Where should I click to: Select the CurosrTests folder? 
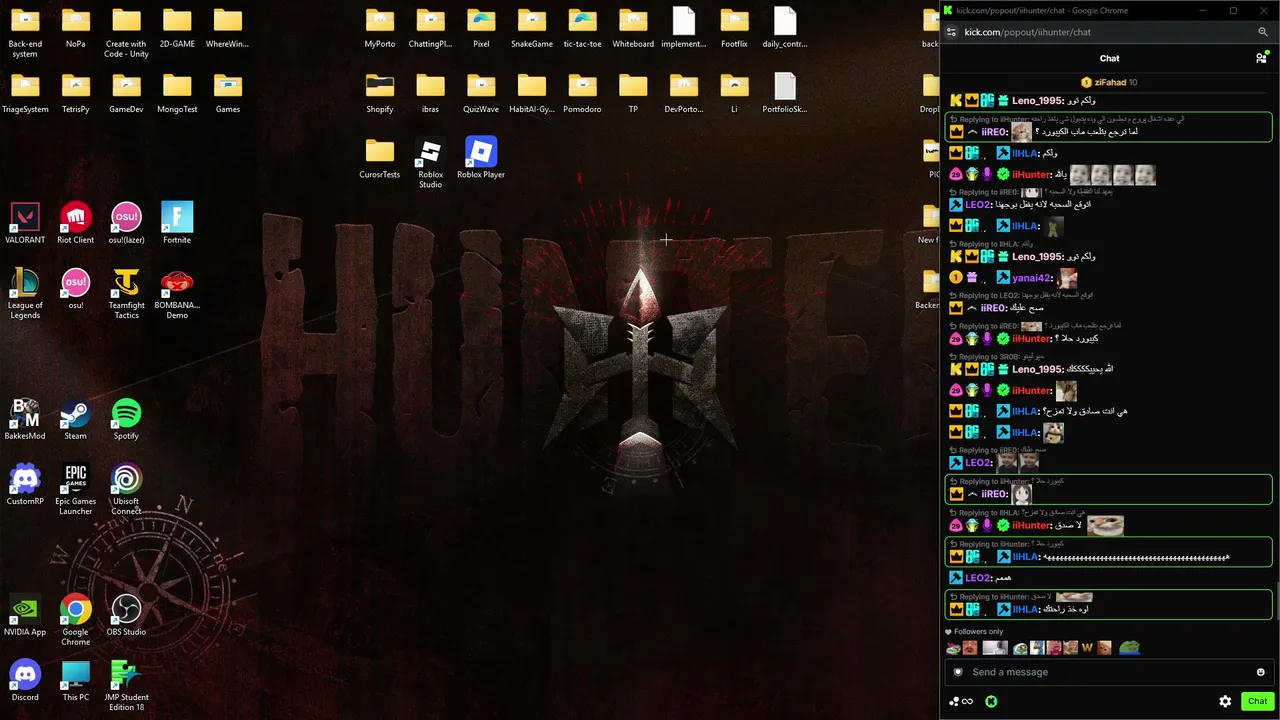click(x=380, y=158)
